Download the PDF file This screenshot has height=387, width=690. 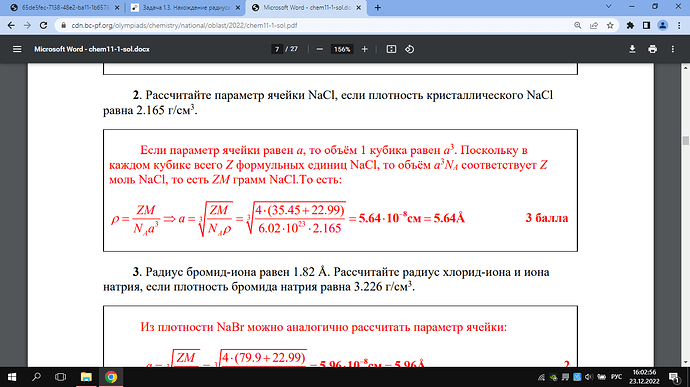point(632,49)
